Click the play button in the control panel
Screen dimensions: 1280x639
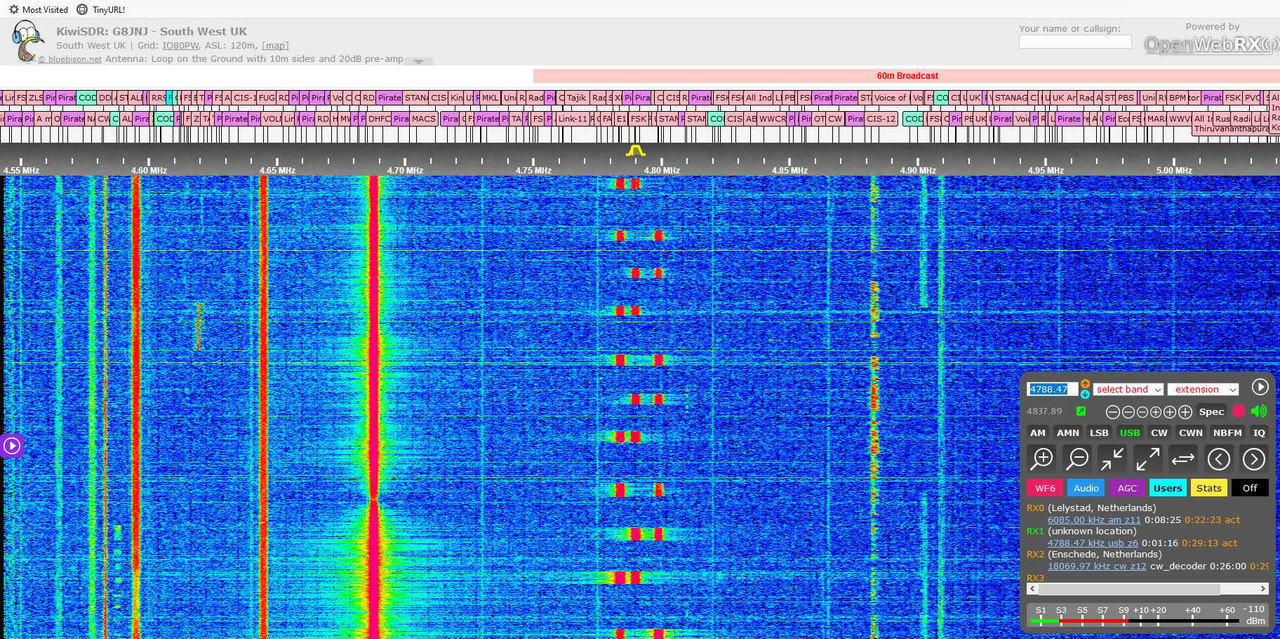(1260, 387)
